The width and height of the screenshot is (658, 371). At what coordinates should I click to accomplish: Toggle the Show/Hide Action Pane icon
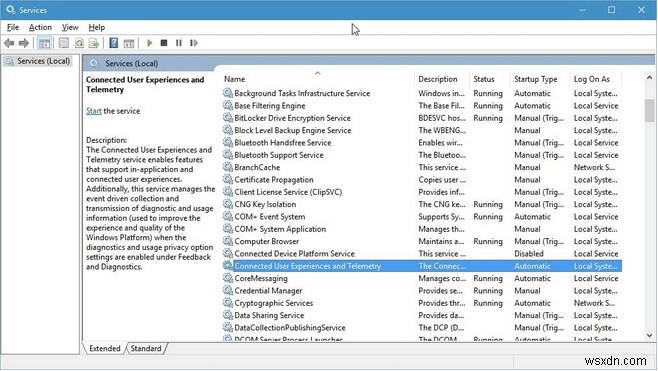pyautogui.click(x=129, y=43)
